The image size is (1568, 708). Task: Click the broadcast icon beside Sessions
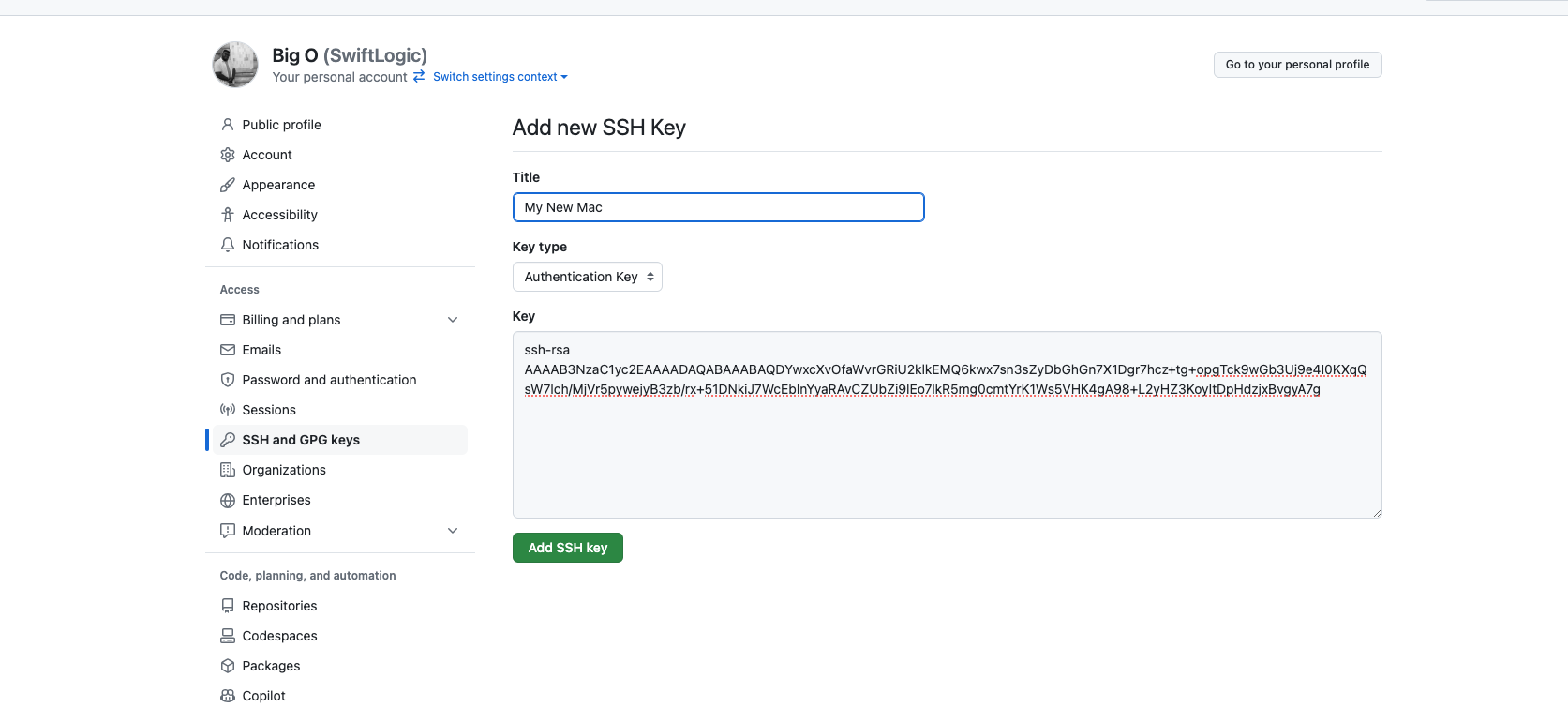(x=228, y=410)
